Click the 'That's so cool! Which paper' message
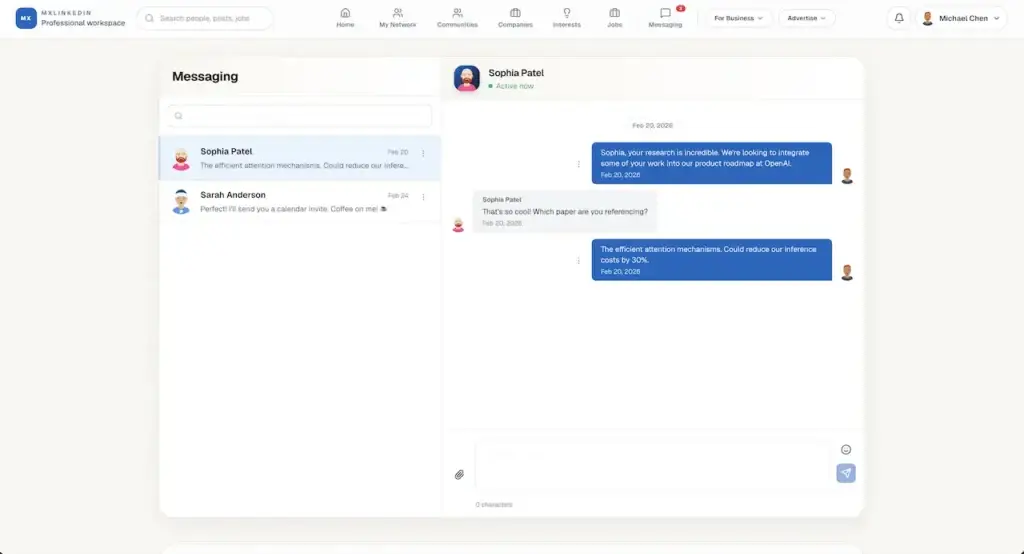The width and height of the screenshot is (1024, 554). pos(565,212)
